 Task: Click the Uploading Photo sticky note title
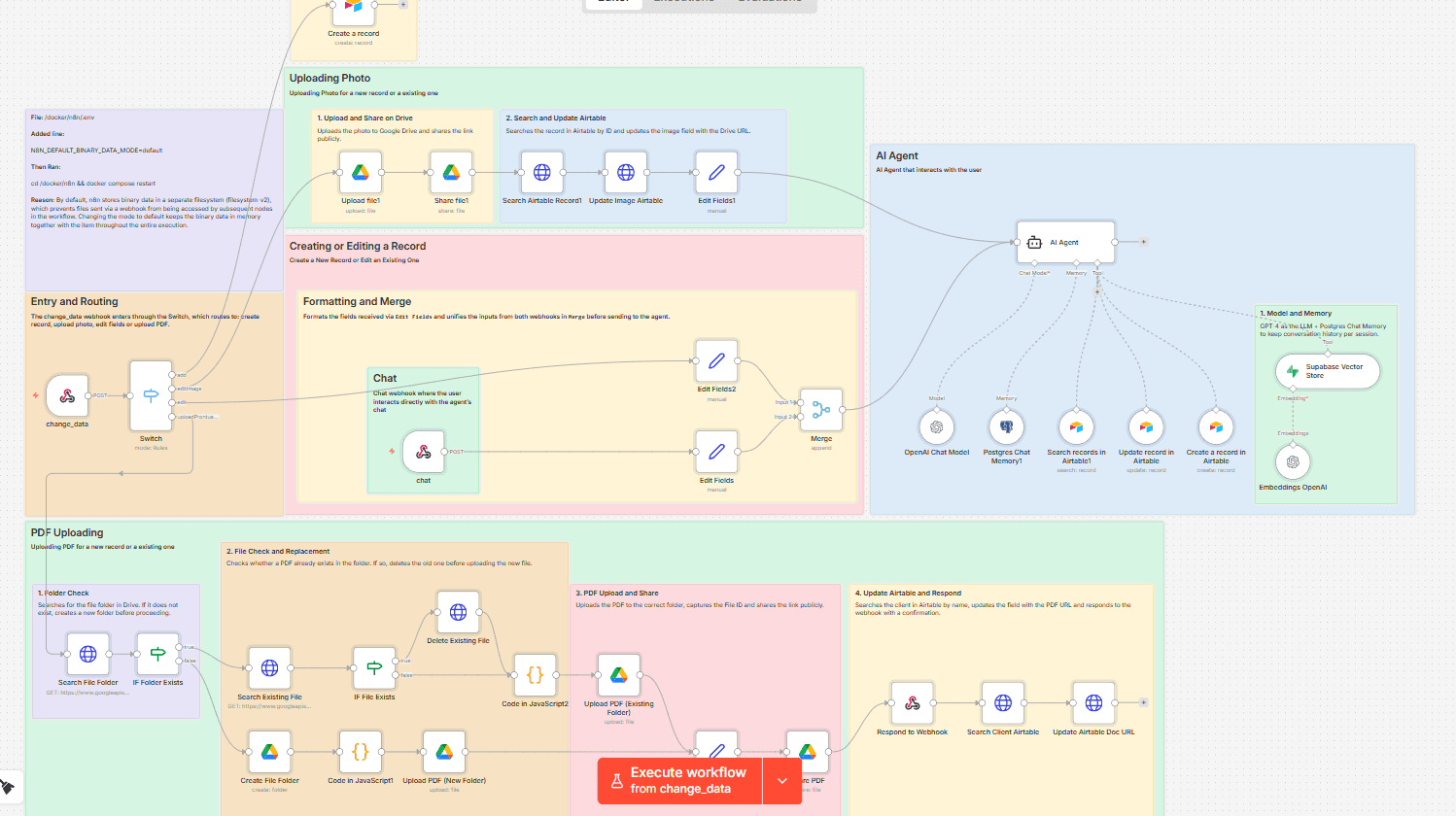[x=329, y=78]
